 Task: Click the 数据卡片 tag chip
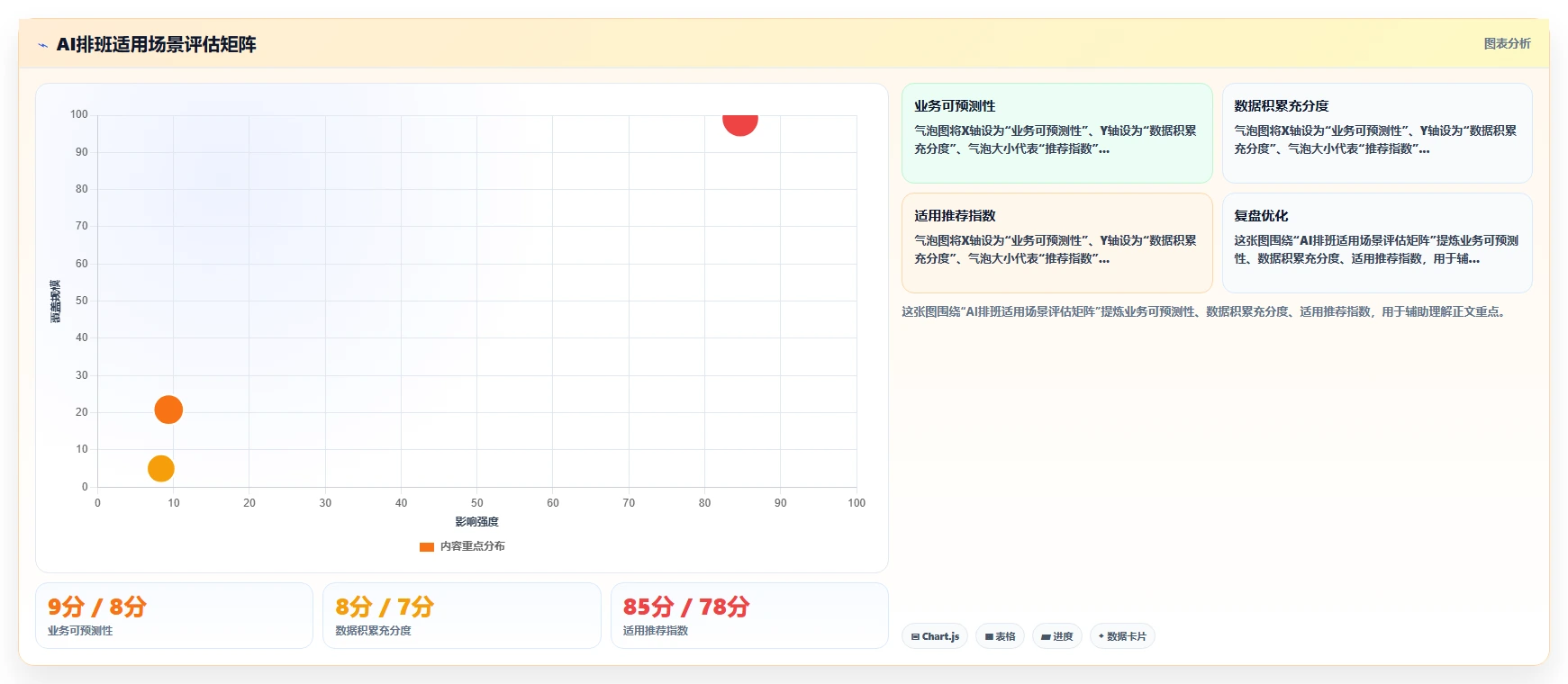(x=1122, y=636)
